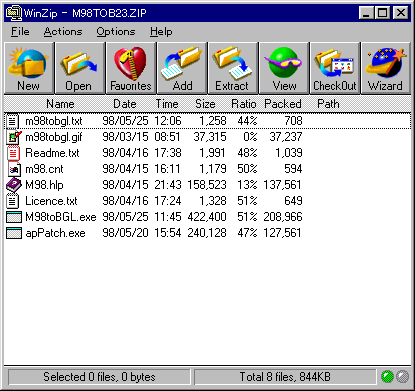
Task: Click the 21:43 time cell
Action: [168, 185]
